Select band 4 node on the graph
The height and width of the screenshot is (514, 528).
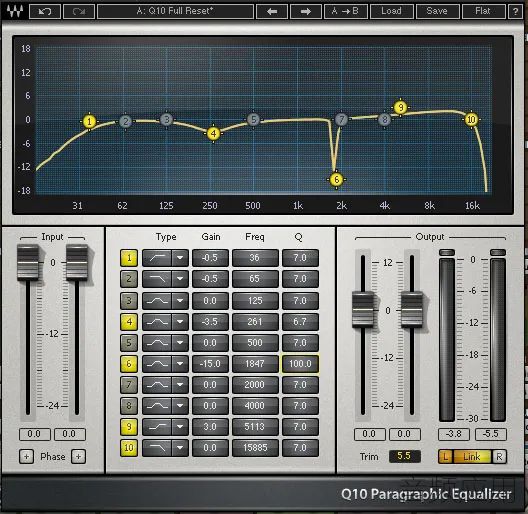click(x=213, y=134)
